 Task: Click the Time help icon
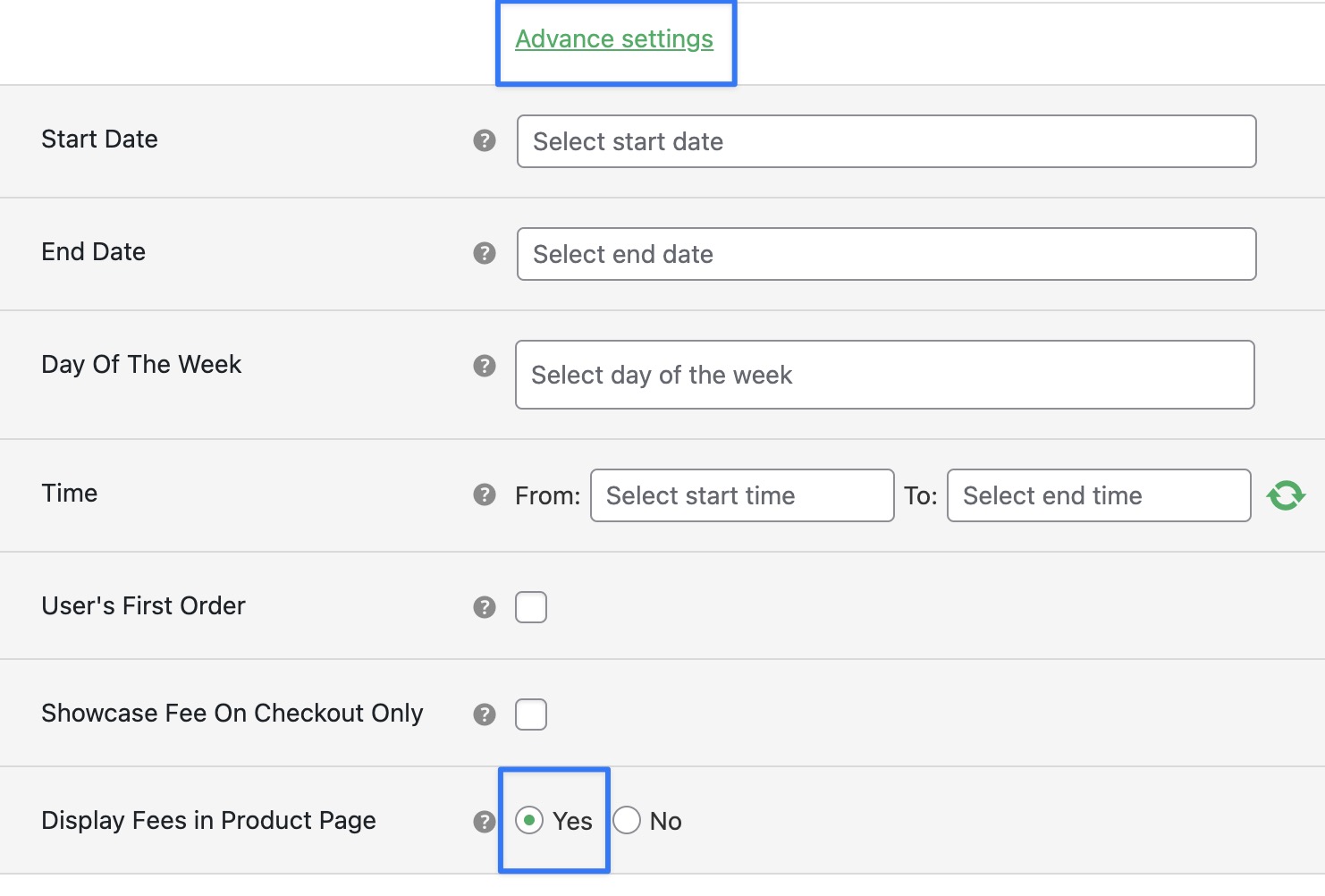pos(485,494)
